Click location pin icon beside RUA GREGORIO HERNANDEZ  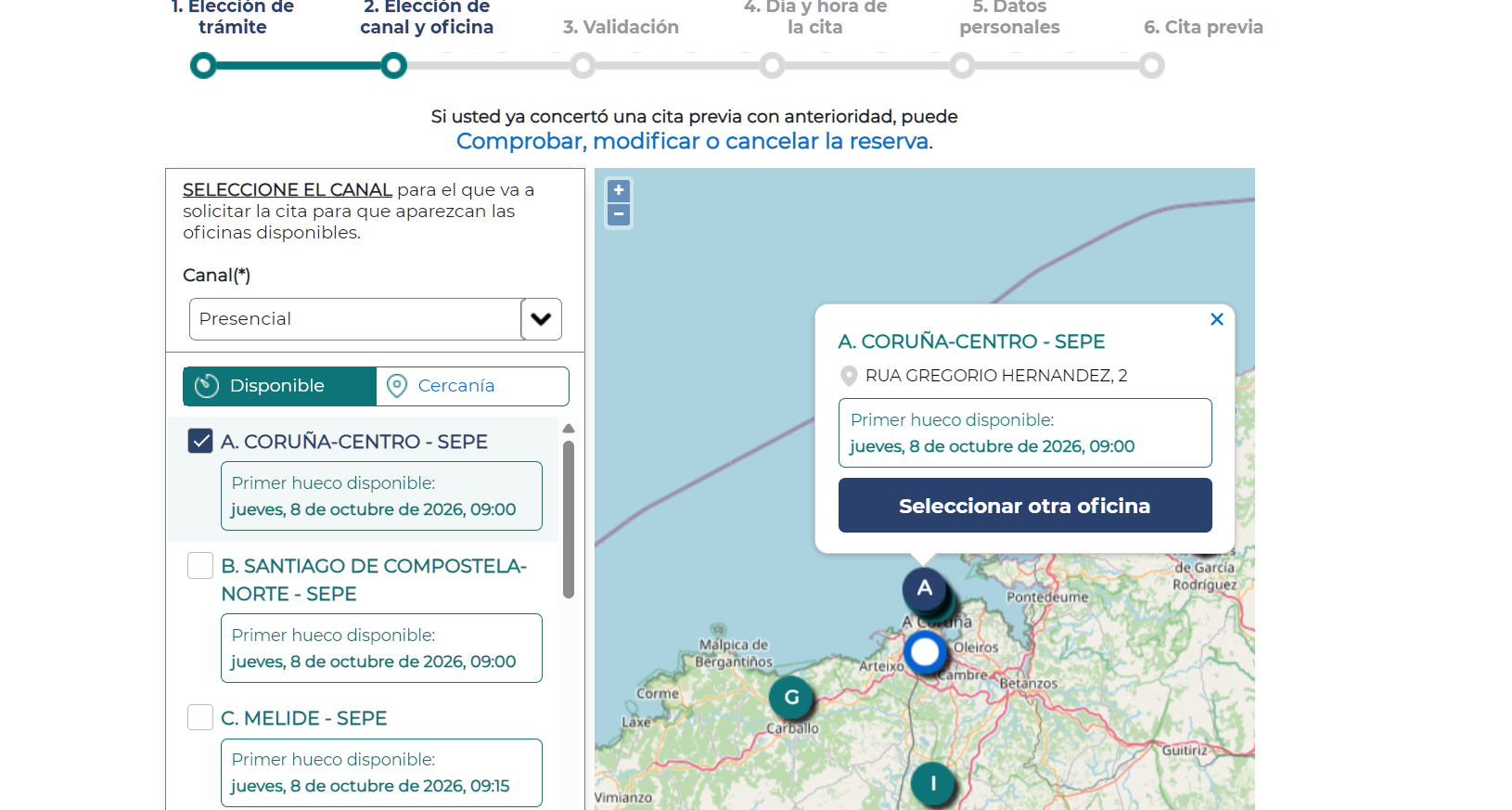[x=849, y=376]
